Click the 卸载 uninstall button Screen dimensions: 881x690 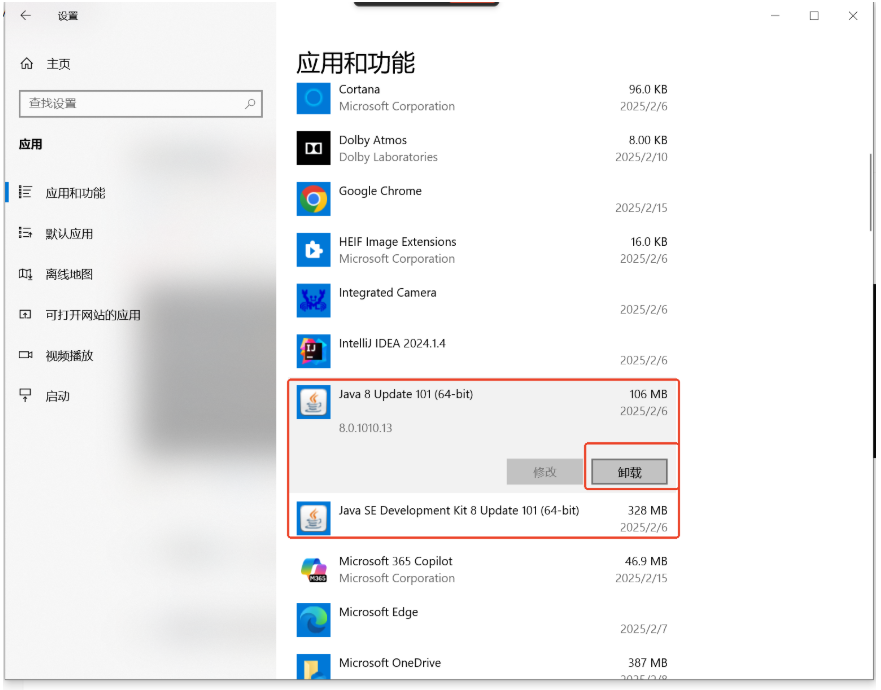click(629, 471)
